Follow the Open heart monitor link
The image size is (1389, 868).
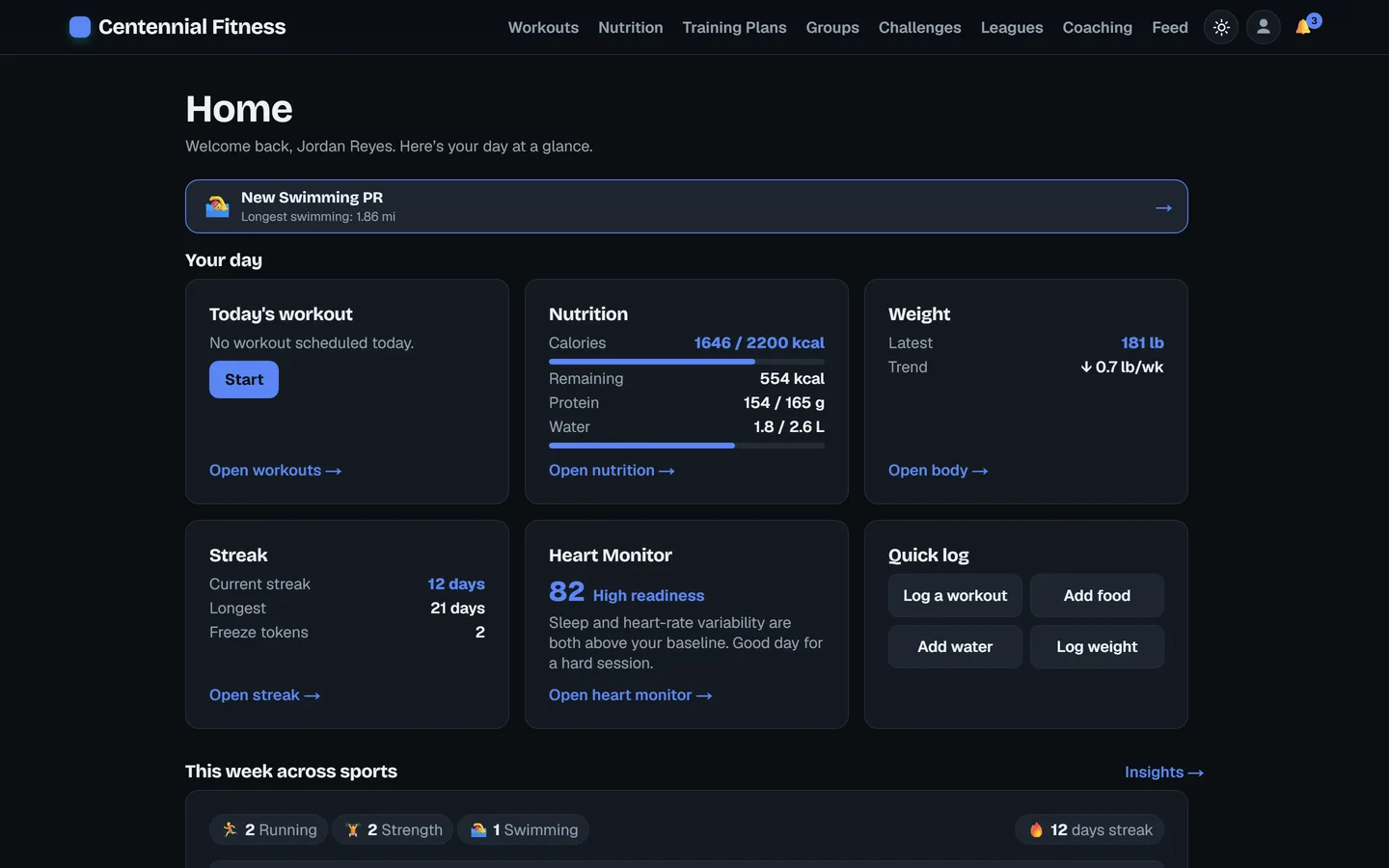tap(630, 695)
